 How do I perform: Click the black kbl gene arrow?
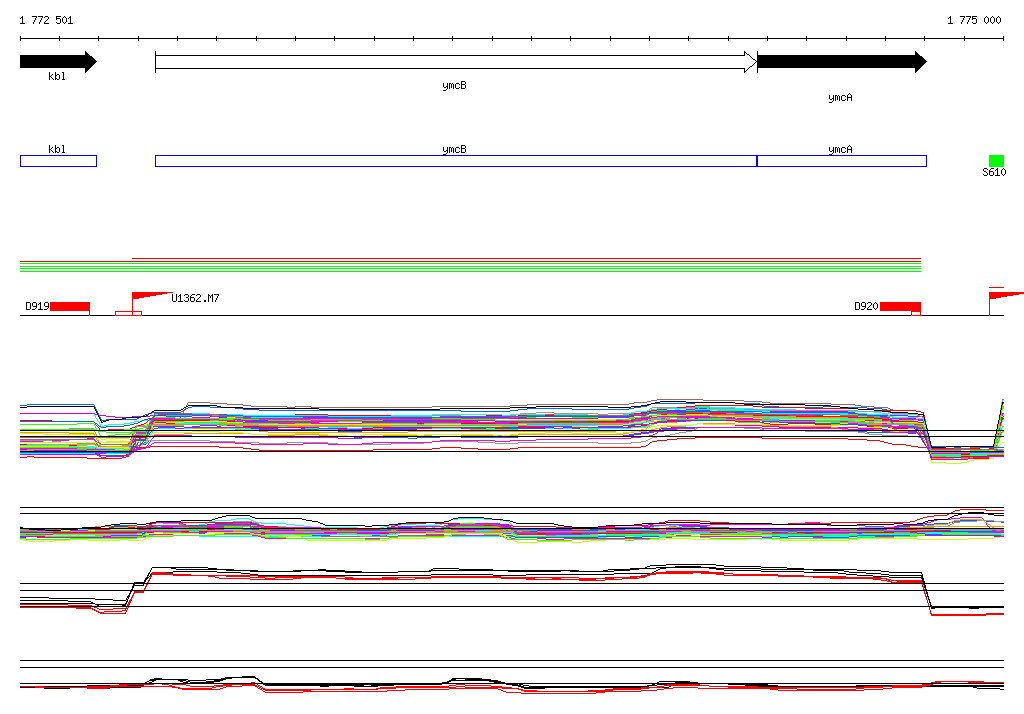pyautogui.click(x=57, y=62)
